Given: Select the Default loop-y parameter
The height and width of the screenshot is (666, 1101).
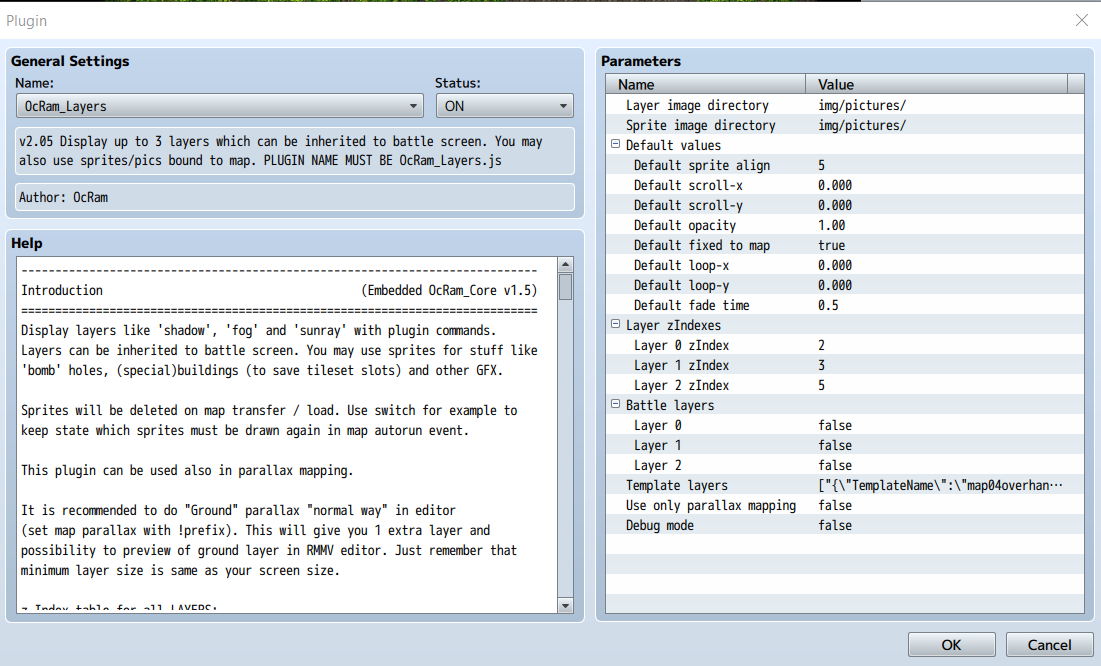Looking at the screenshot, I should click(x=845, y=285).
